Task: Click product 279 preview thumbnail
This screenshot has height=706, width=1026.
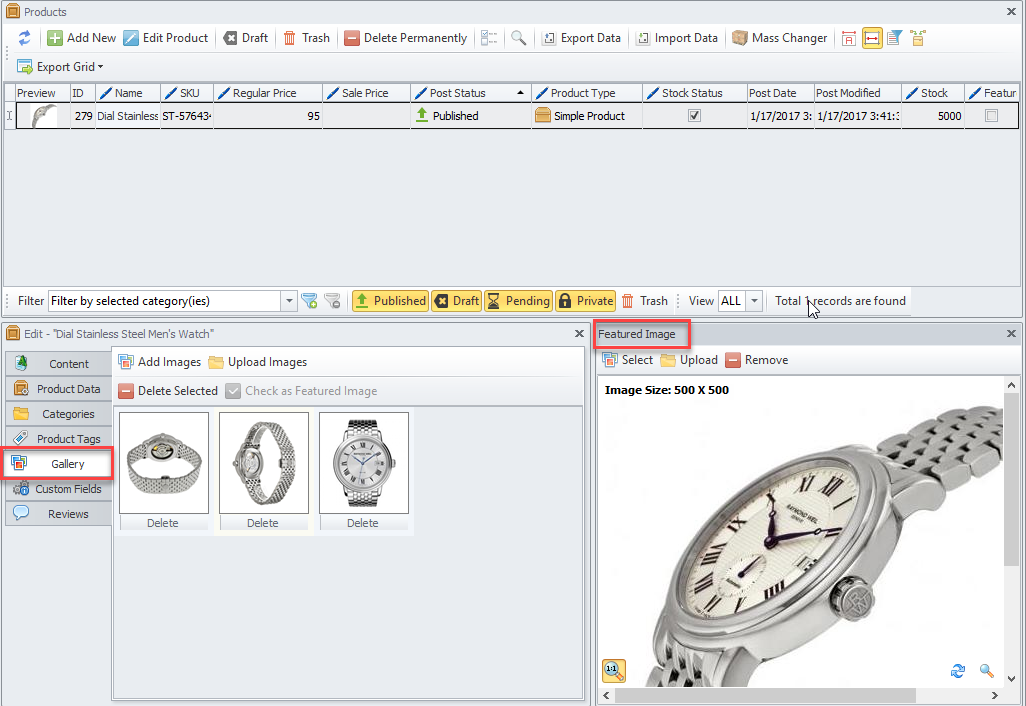Action: (x=43, y=116)
